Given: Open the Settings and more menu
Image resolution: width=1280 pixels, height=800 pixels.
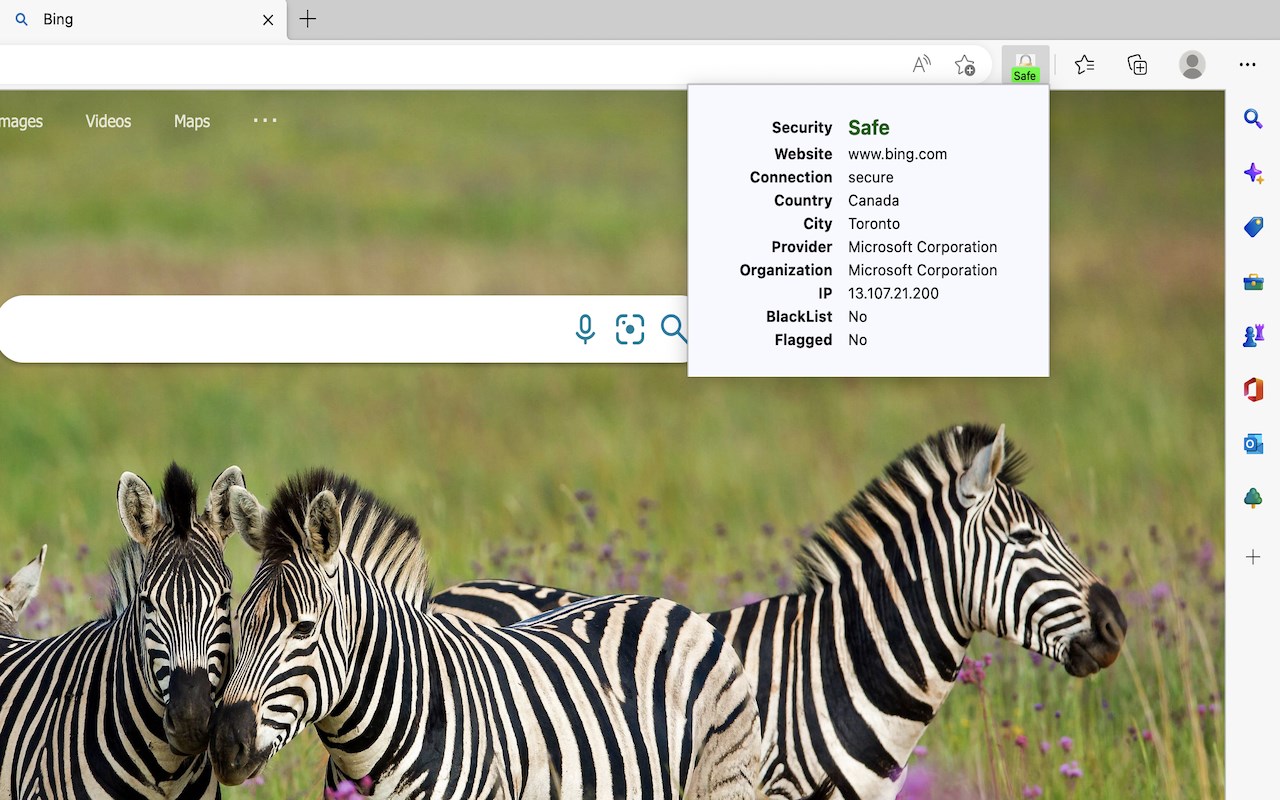Looking at the screenshot, I should [1247, 65].
